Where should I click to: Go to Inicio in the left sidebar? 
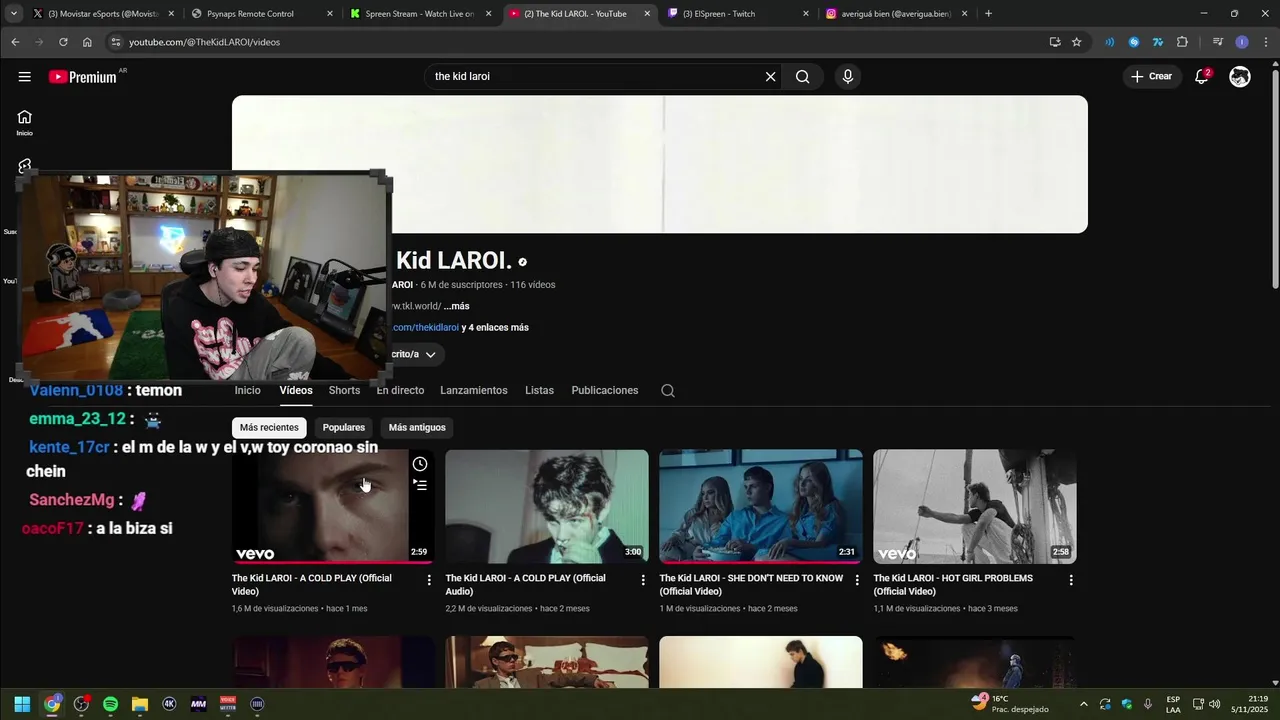coord(24,123)
